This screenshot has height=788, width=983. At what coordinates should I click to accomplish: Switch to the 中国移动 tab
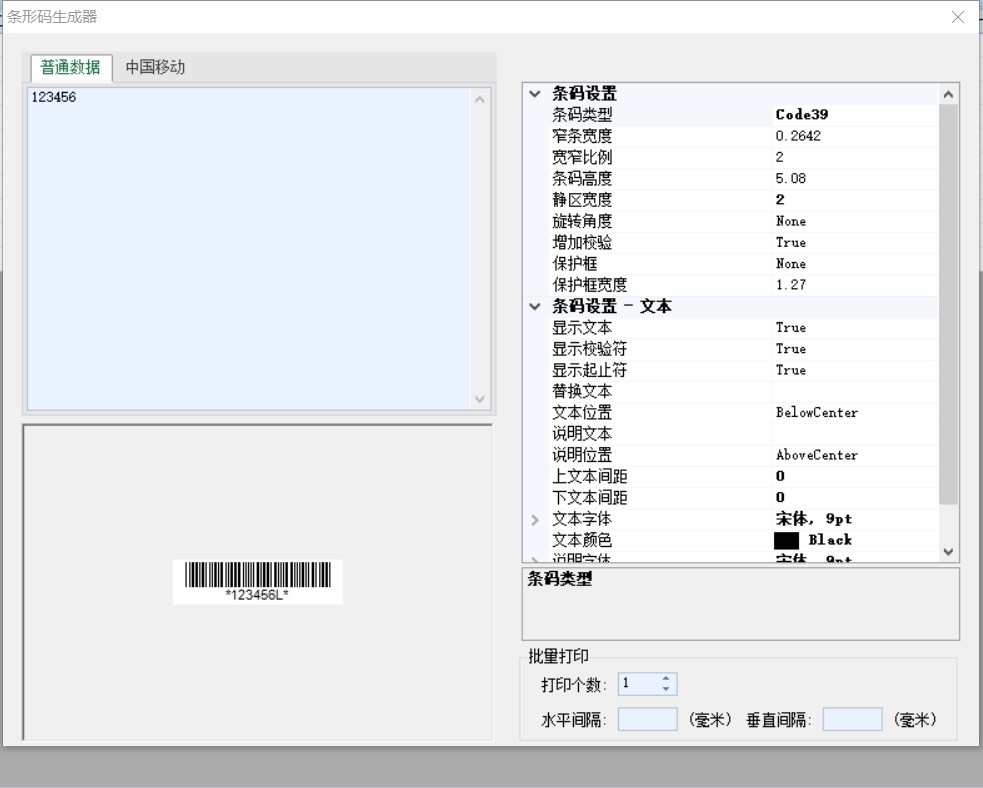tap(155, 67)
